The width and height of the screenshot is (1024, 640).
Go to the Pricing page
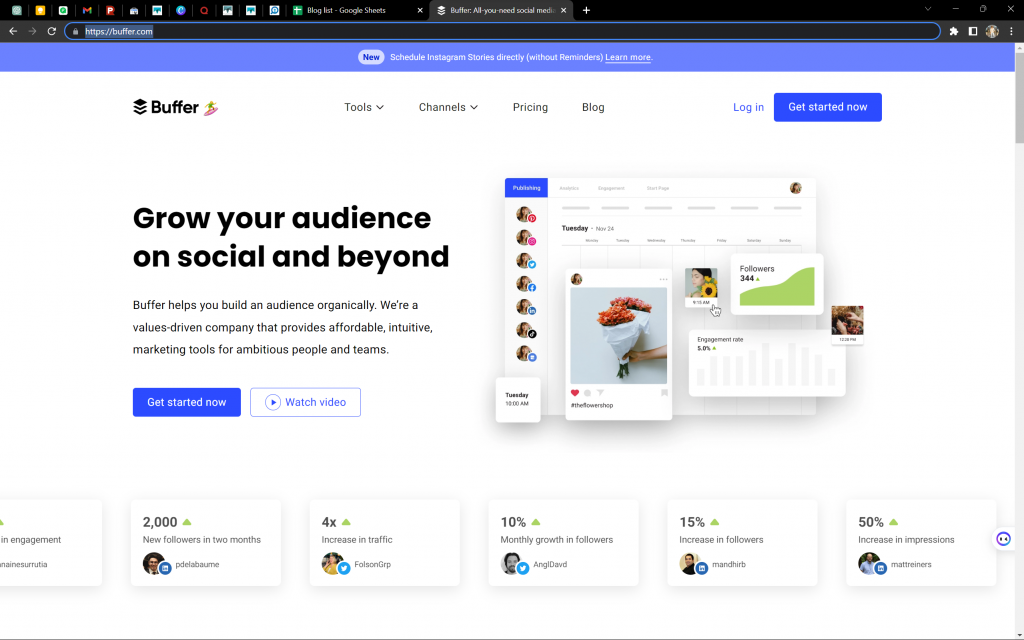[x=530, y=107]
